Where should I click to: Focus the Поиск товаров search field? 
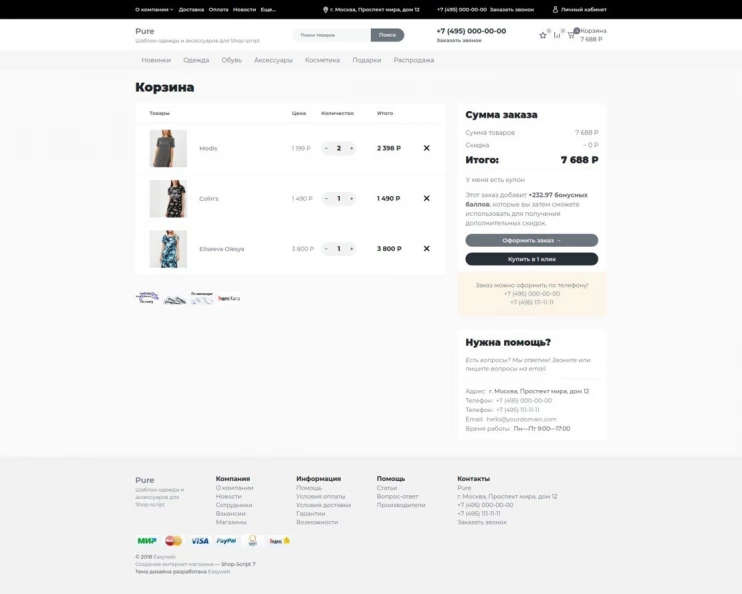332,35
